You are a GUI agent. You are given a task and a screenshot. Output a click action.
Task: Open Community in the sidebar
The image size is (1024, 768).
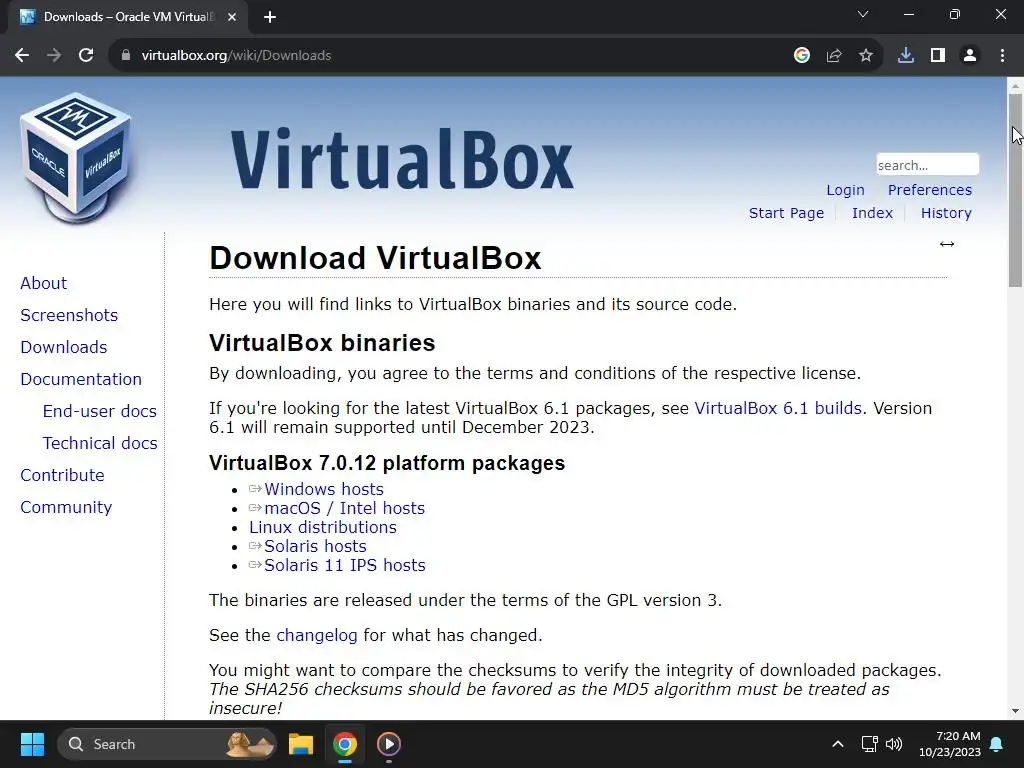(66, 507)
